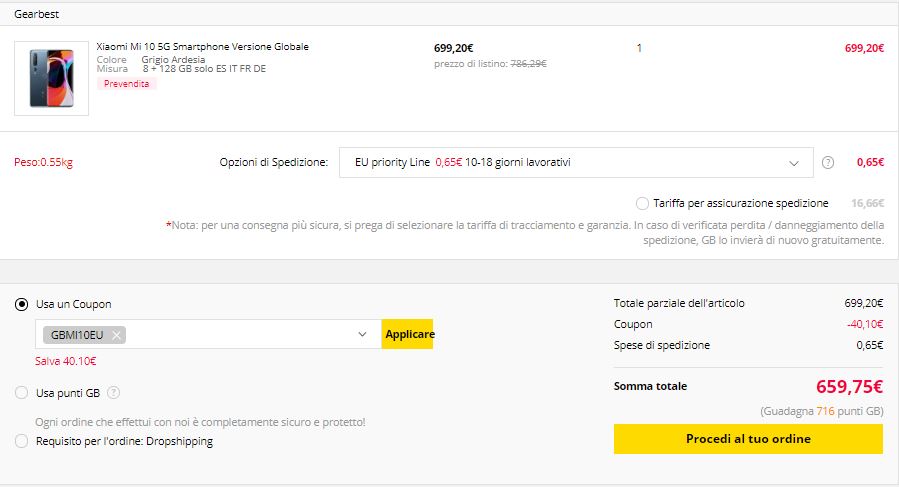The width and height of the screenshot is (899, 487).
Task: Click the Xiaomi Mi 10 product thumbnail
Action: coord(52,79)
